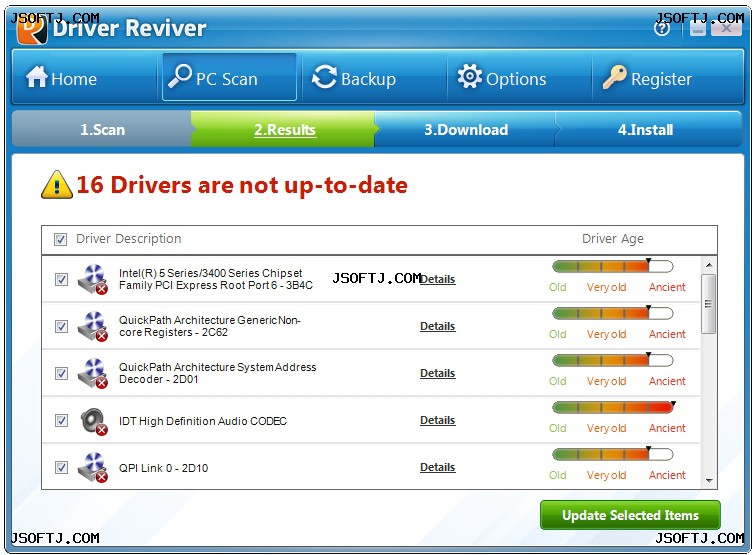Viewport: 755px width, 555px height.
Task: Click the age bar for QPI Link 0
Action: tap(612, 454)
